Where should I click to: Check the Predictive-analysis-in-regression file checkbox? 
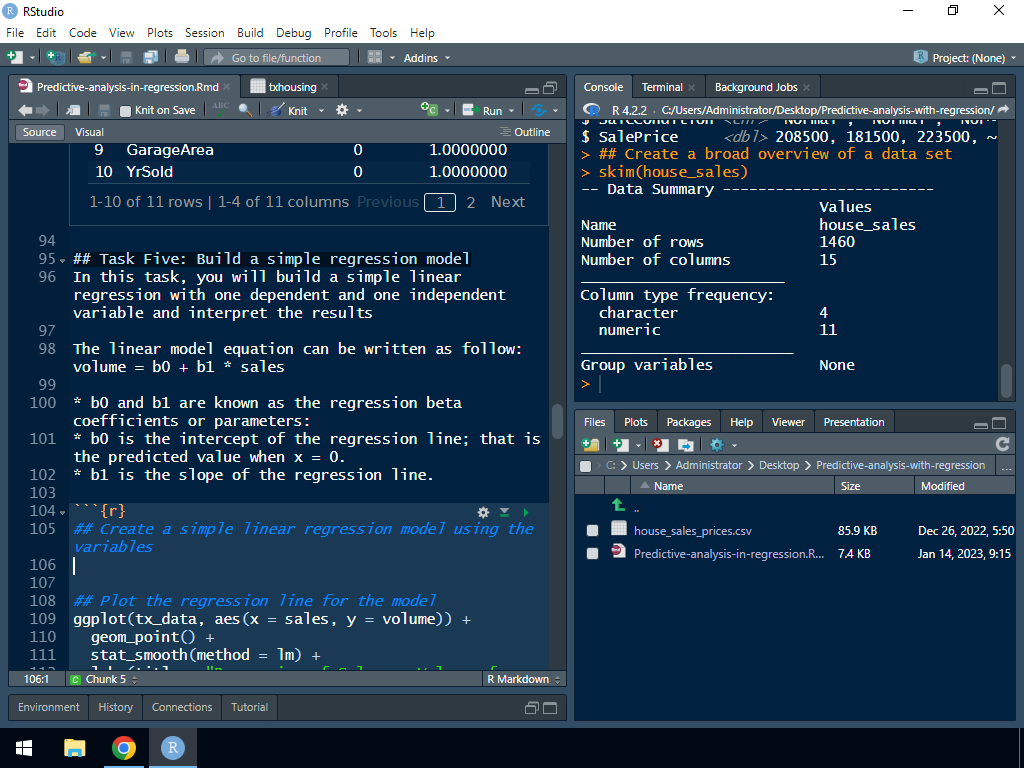pyautogui.click(x=592, y=553)
